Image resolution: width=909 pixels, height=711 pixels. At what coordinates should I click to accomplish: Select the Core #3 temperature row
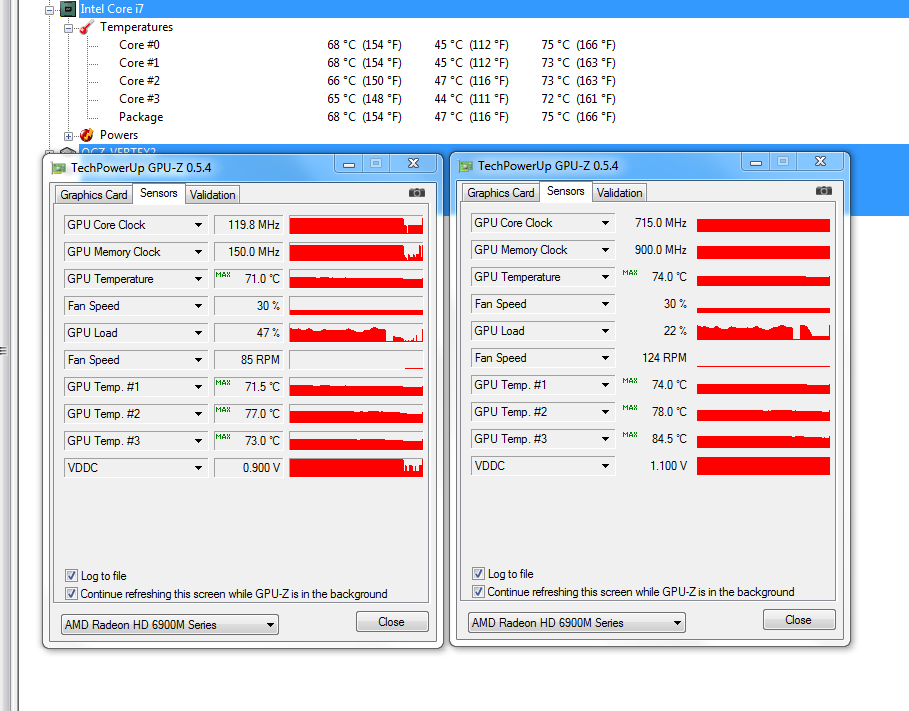click(368, 99)
